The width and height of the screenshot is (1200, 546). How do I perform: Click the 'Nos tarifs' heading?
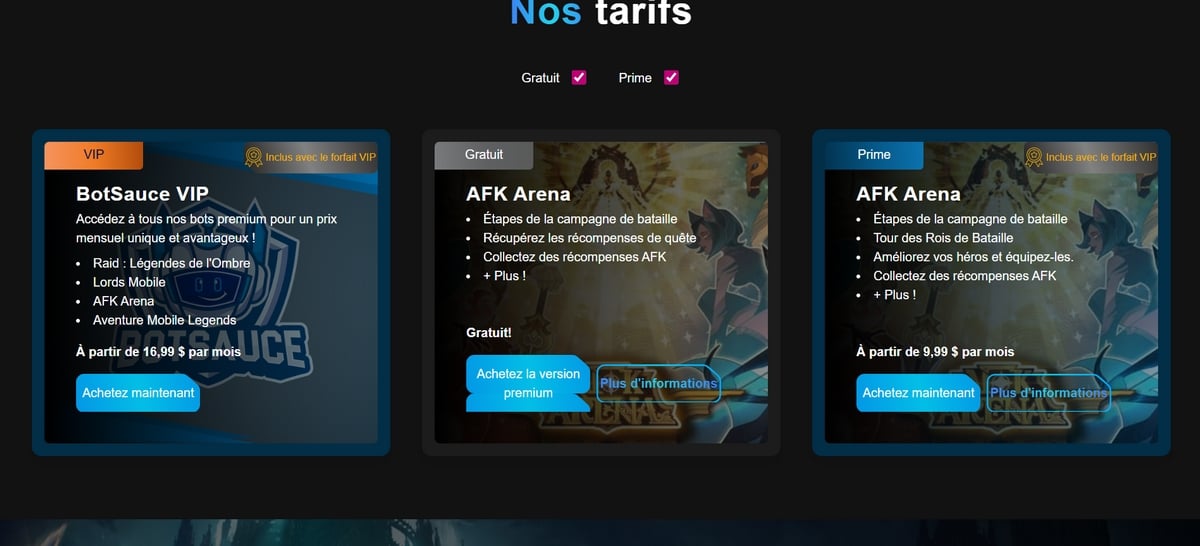[600, 12]
